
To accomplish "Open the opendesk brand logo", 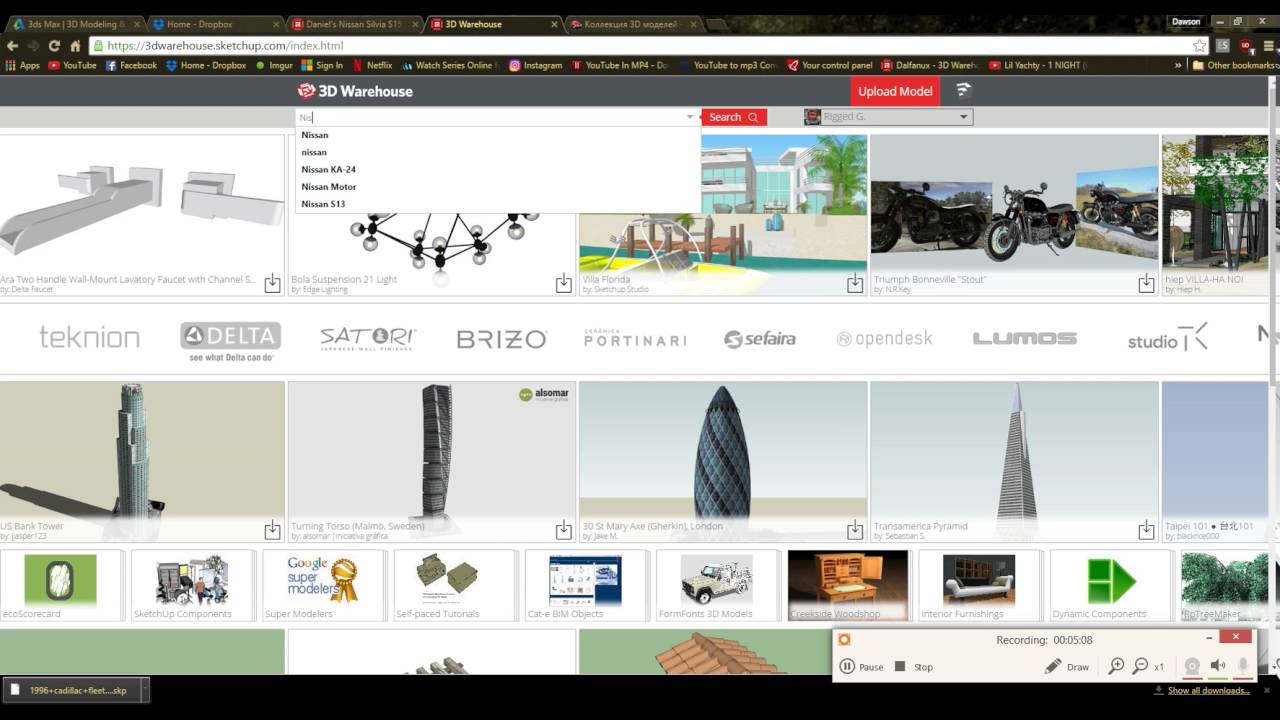I will click(884, 339).
